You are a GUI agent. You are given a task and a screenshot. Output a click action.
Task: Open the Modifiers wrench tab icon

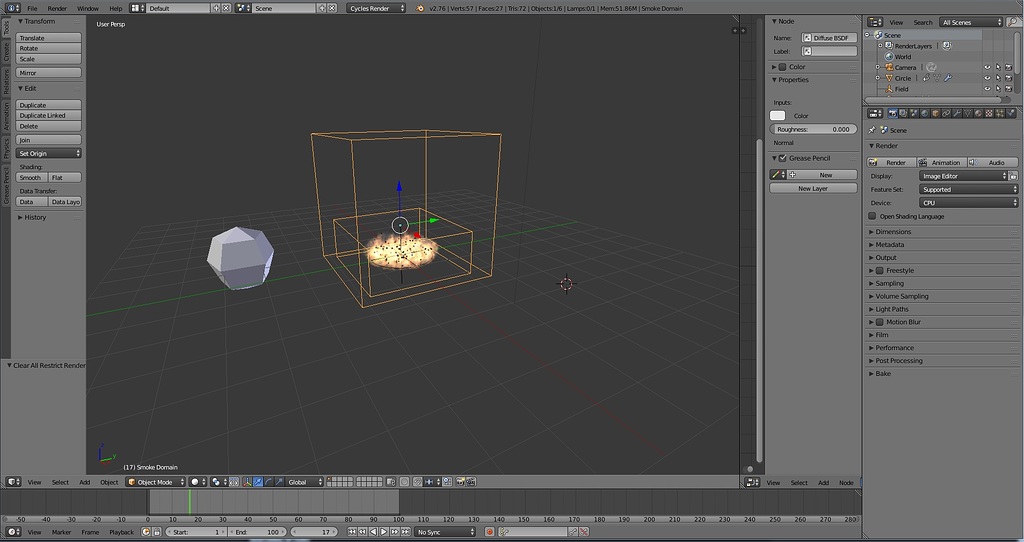pos(957,113)
